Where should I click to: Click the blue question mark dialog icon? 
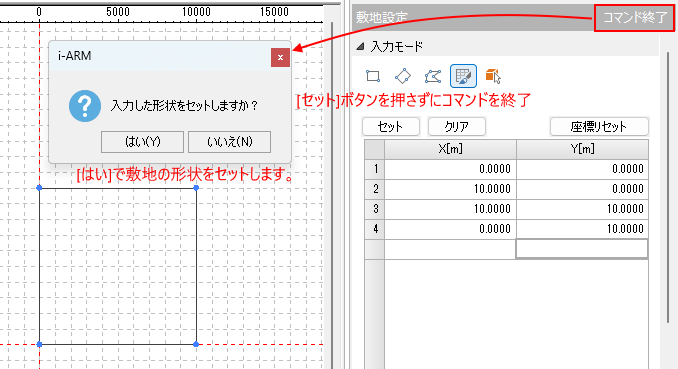tap(85, 106)
